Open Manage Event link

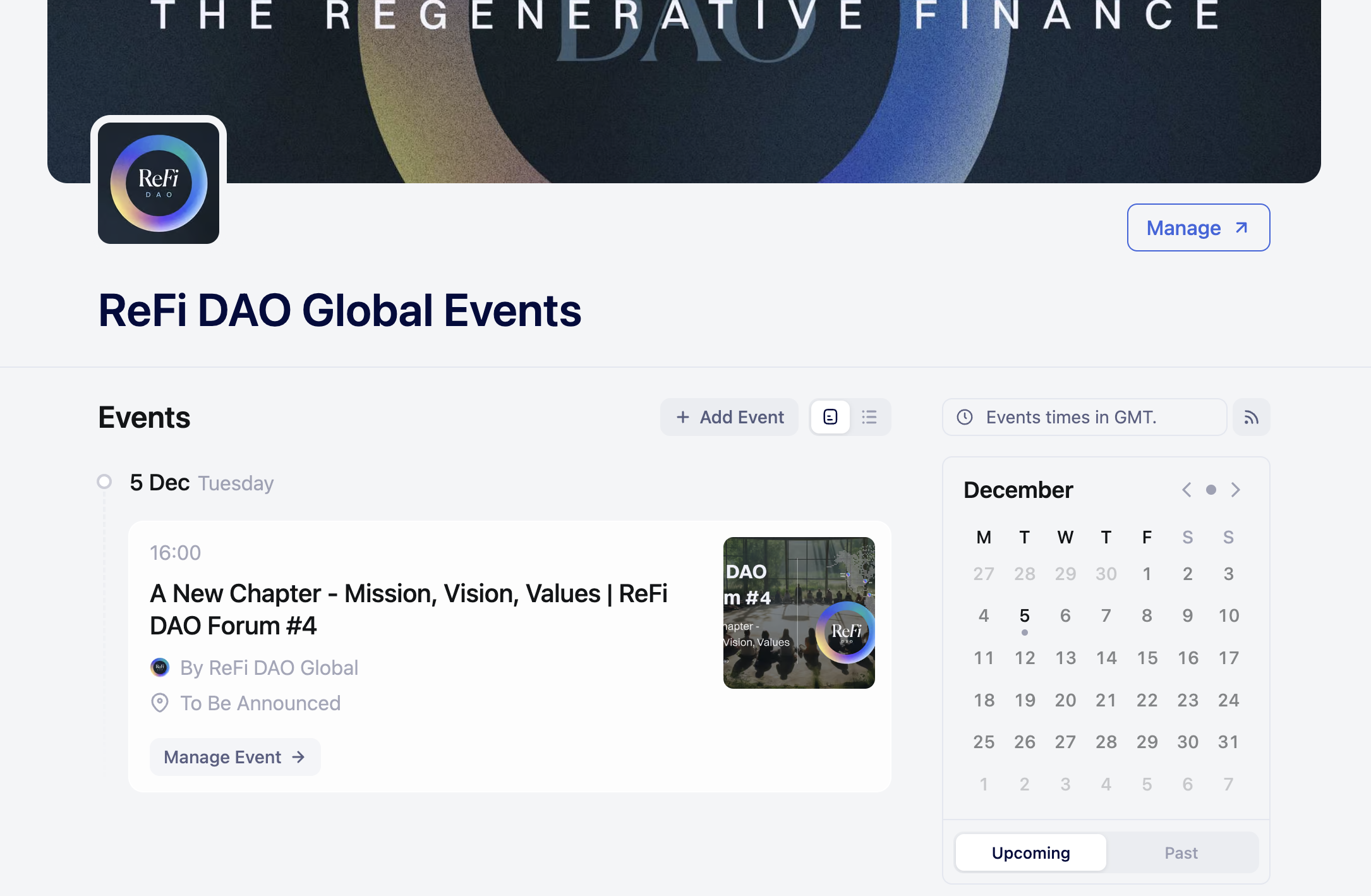pos(235,757)
